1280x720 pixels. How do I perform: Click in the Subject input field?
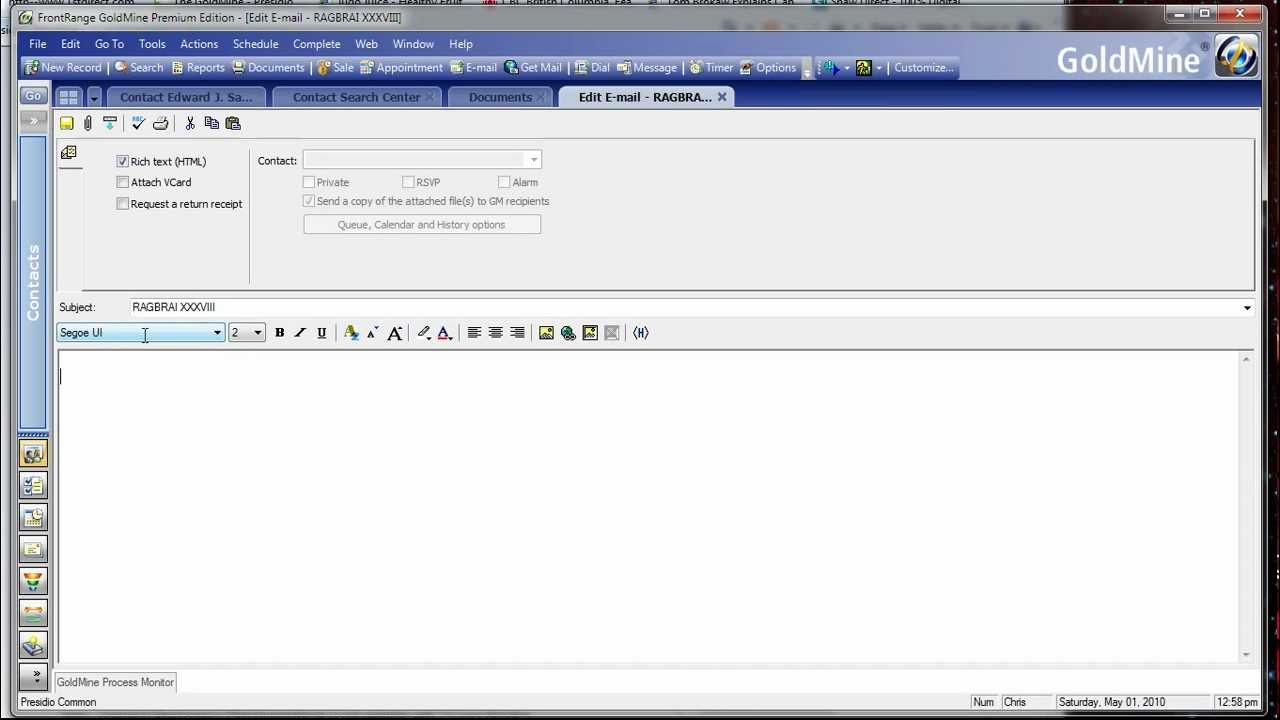click(684, 308)
